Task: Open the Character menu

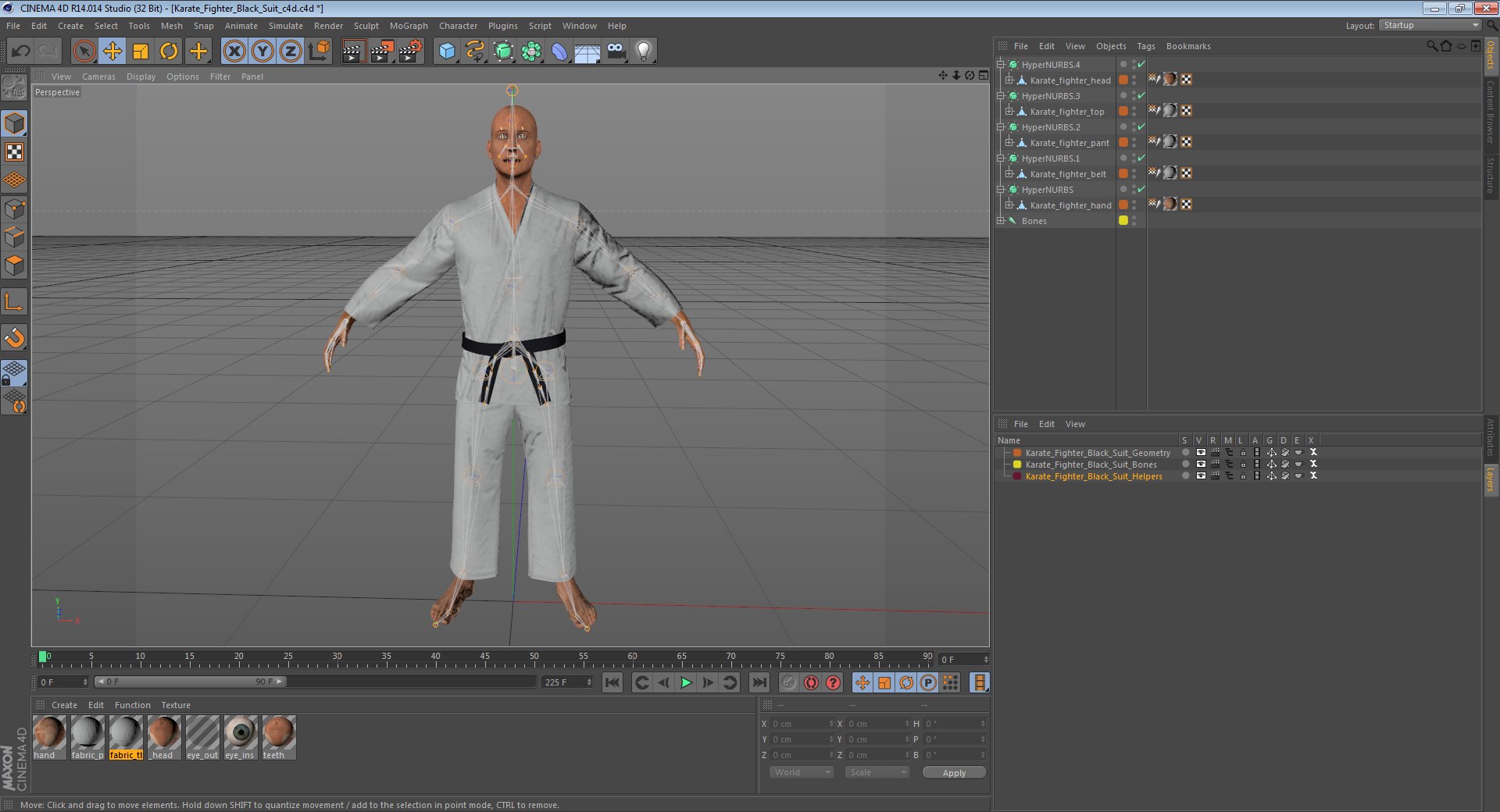Action: click(458, 26)
